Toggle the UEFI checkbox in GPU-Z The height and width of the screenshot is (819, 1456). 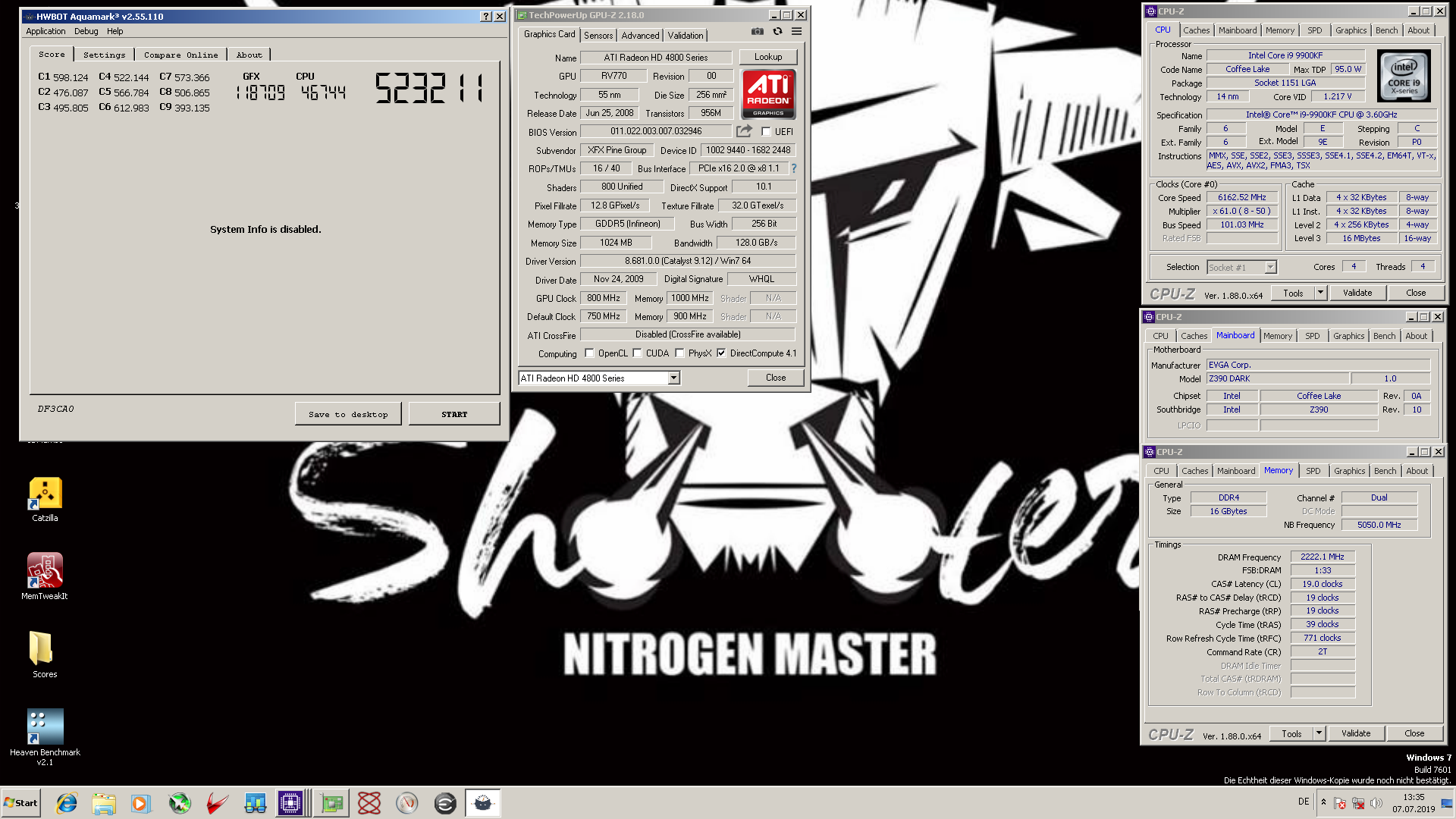tap(766, 132)
